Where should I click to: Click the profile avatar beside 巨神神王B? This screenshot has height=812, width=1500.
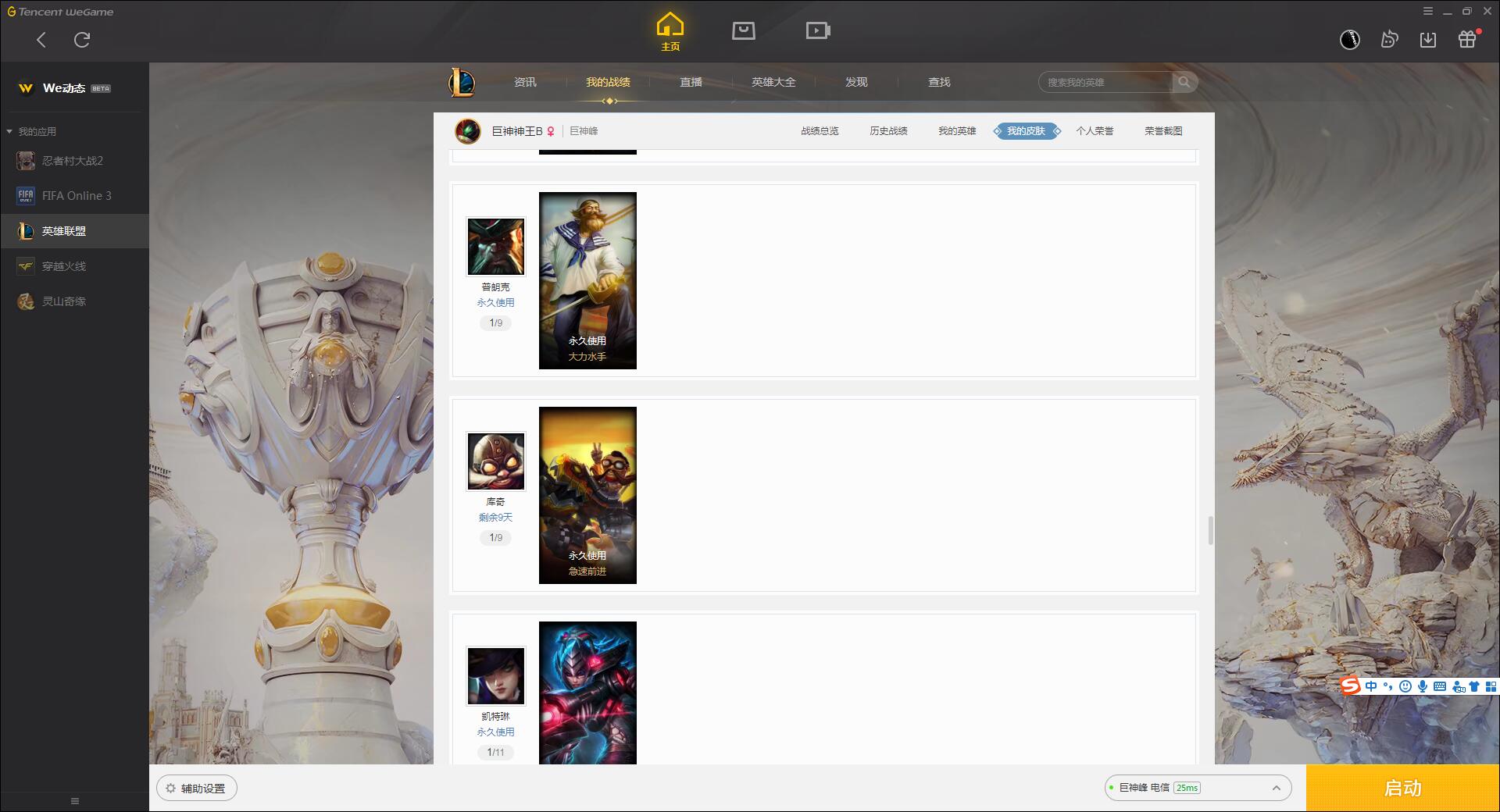(468, 131)
